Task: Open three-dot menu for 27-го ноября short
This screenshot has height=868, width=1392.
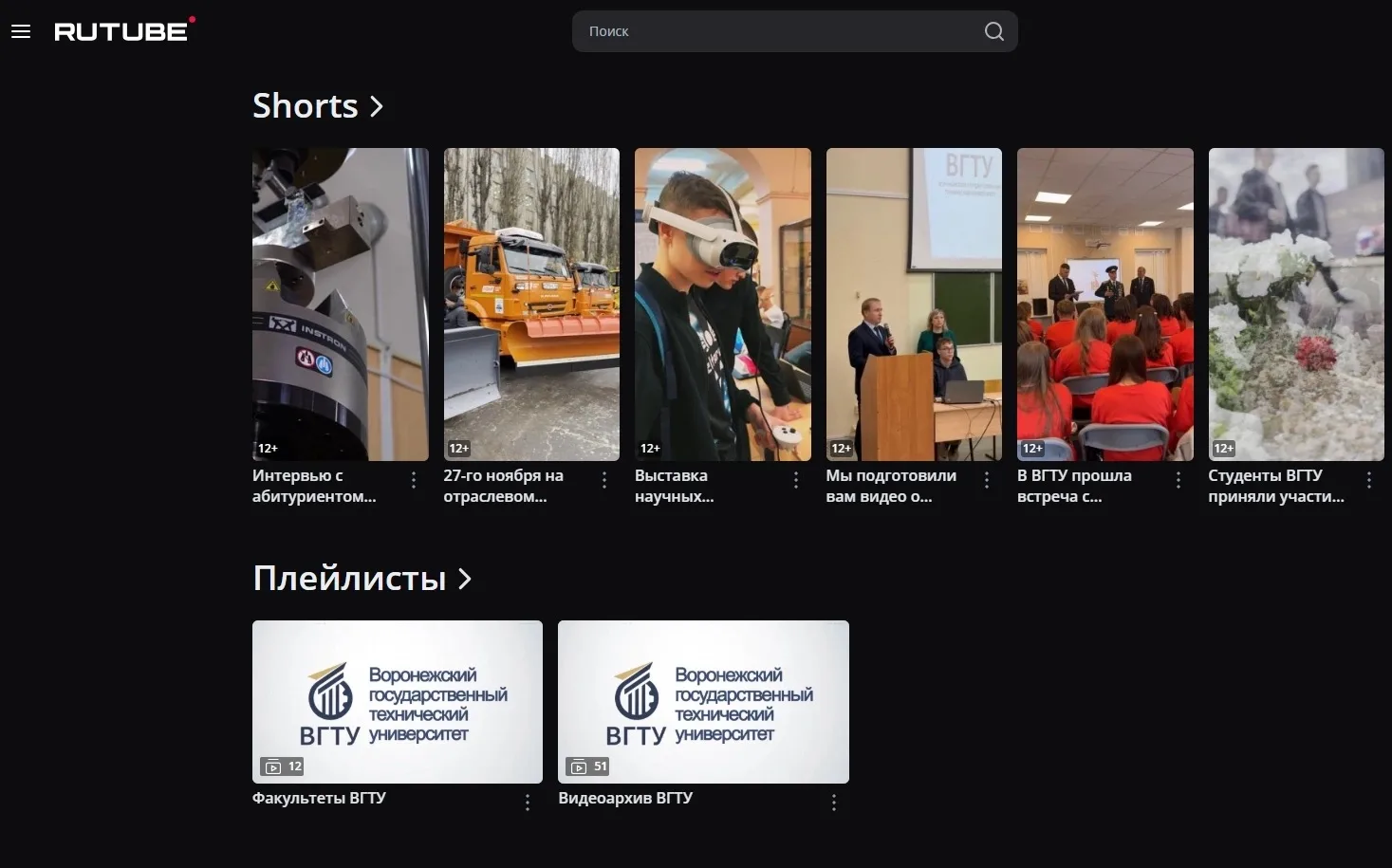Action: click(604, 480)
